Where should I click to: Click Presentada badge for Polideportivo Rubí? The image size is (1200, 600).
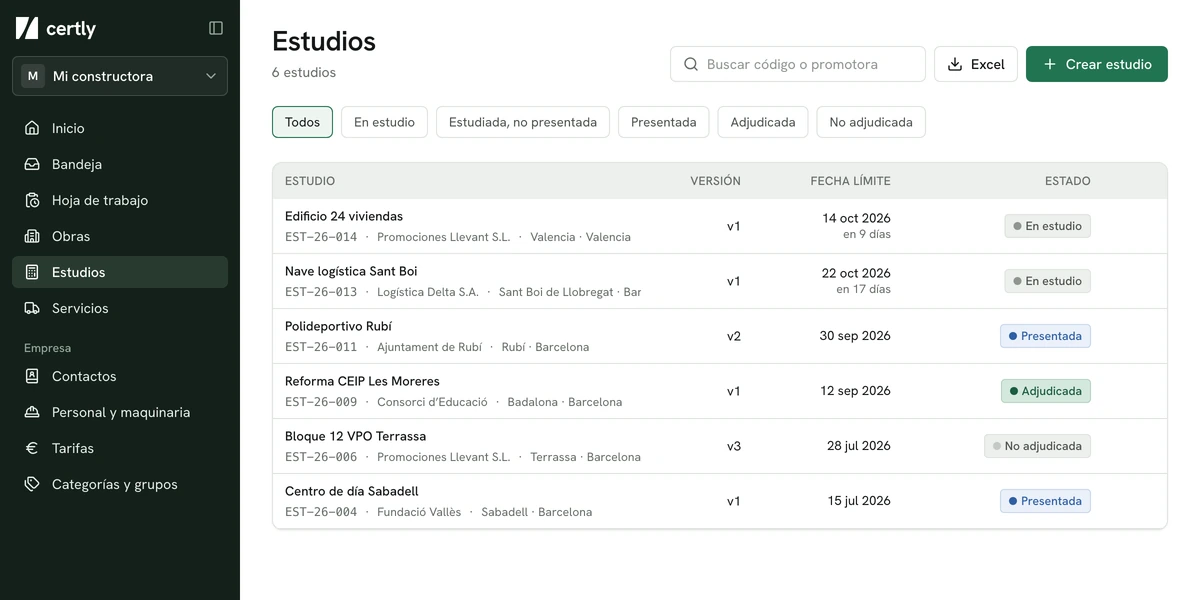click(1045, 336)
